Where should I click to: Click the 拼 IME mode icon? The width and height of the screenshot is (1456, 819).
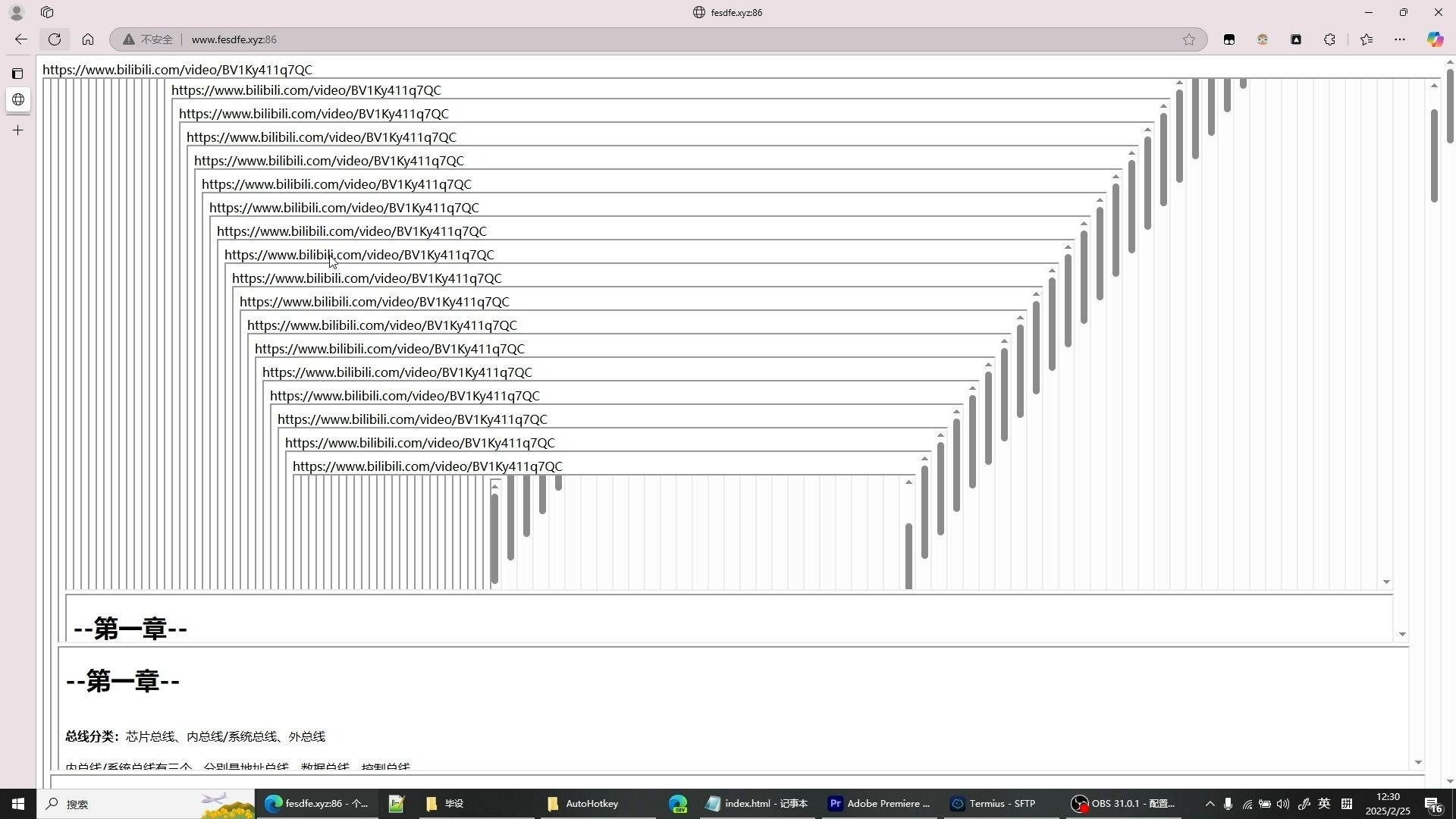(1347, 804)
